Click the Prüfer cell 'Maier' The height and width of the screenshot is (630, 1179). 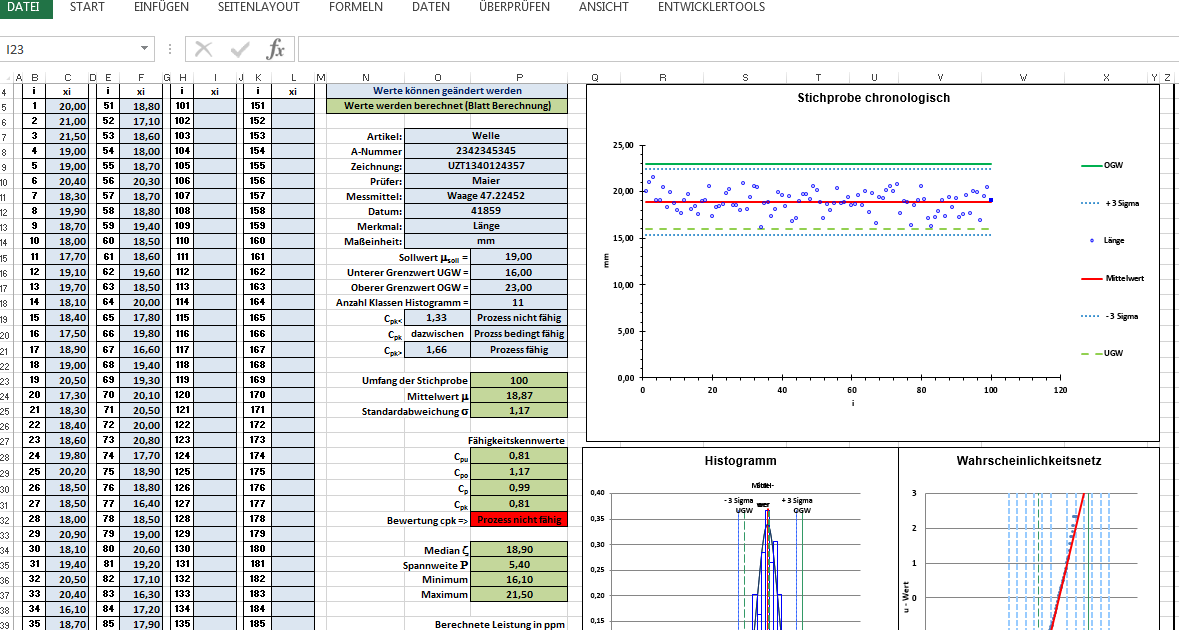tap(486, 181)
